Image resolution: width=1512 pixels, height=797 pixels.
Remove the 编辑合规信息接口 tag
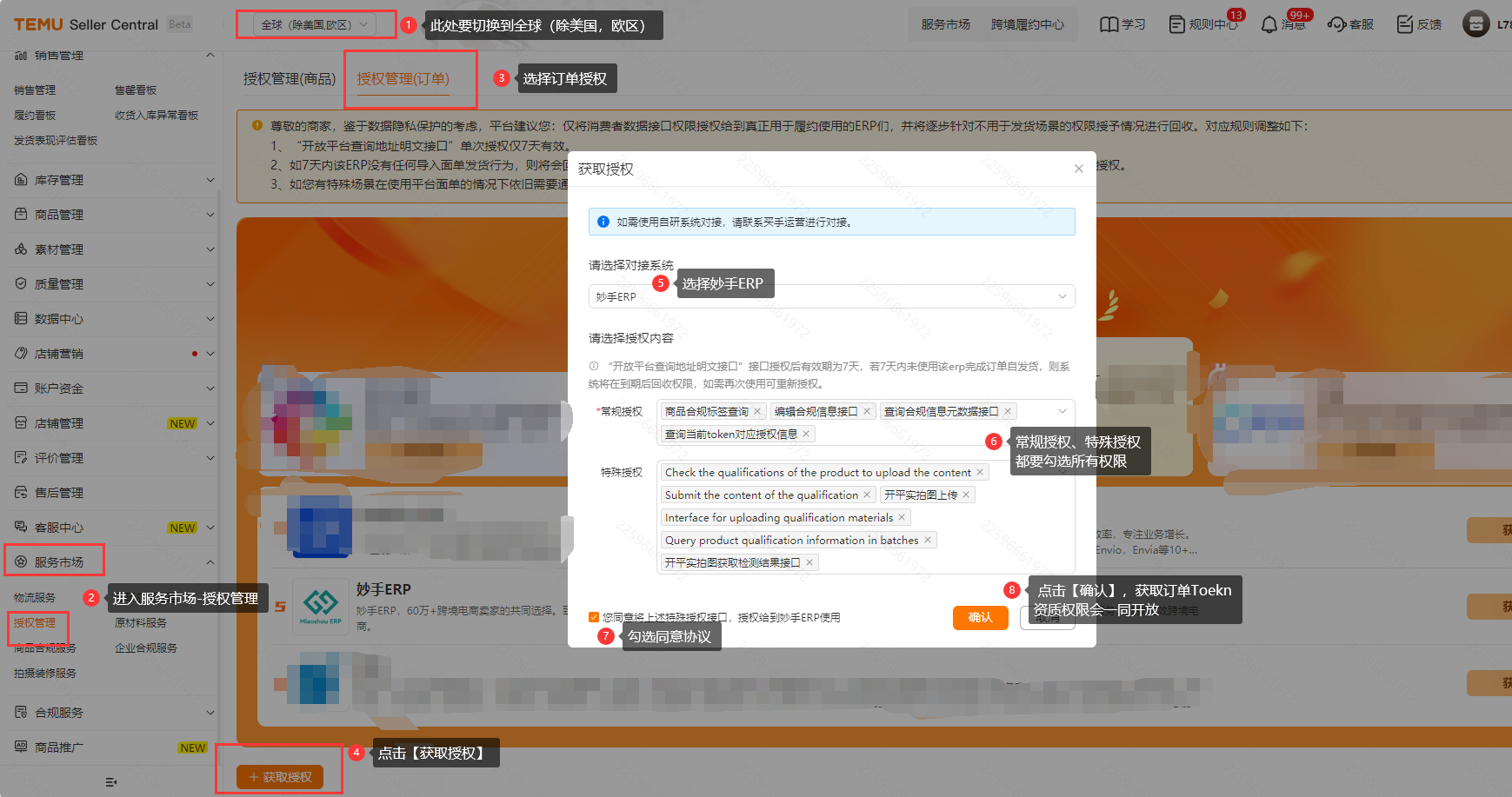pyautogui.click(x=867, y=412)
